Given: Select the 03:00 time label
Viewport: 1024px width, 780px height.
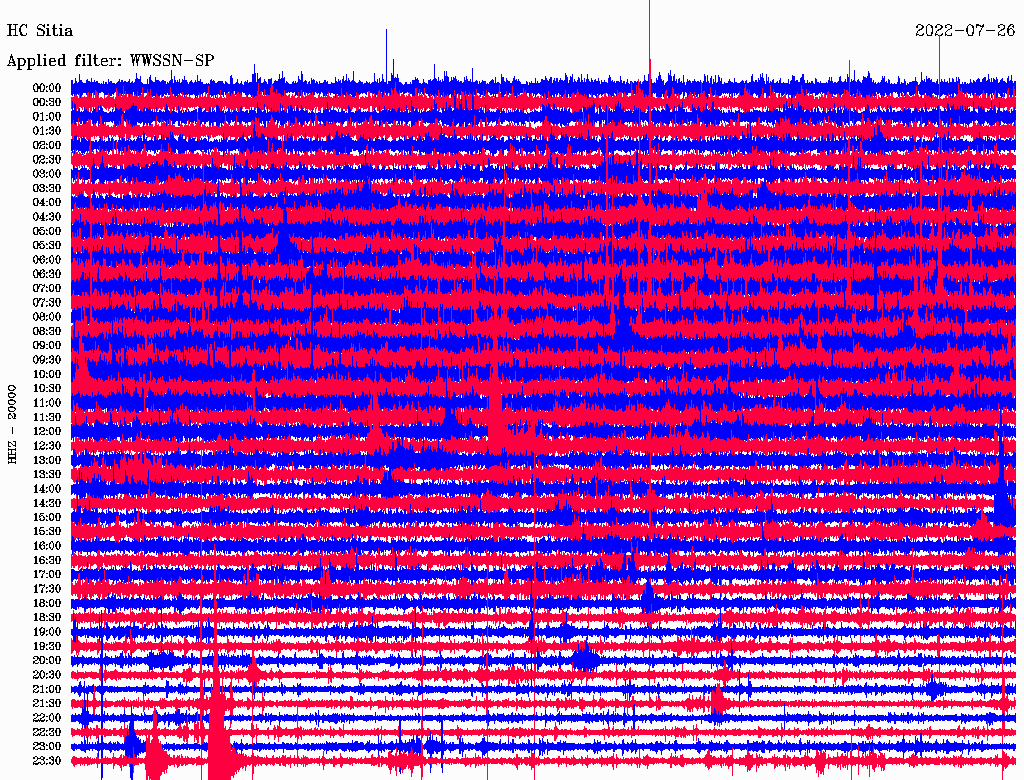Looking at the screenshot, I should (x=47, y=174).
